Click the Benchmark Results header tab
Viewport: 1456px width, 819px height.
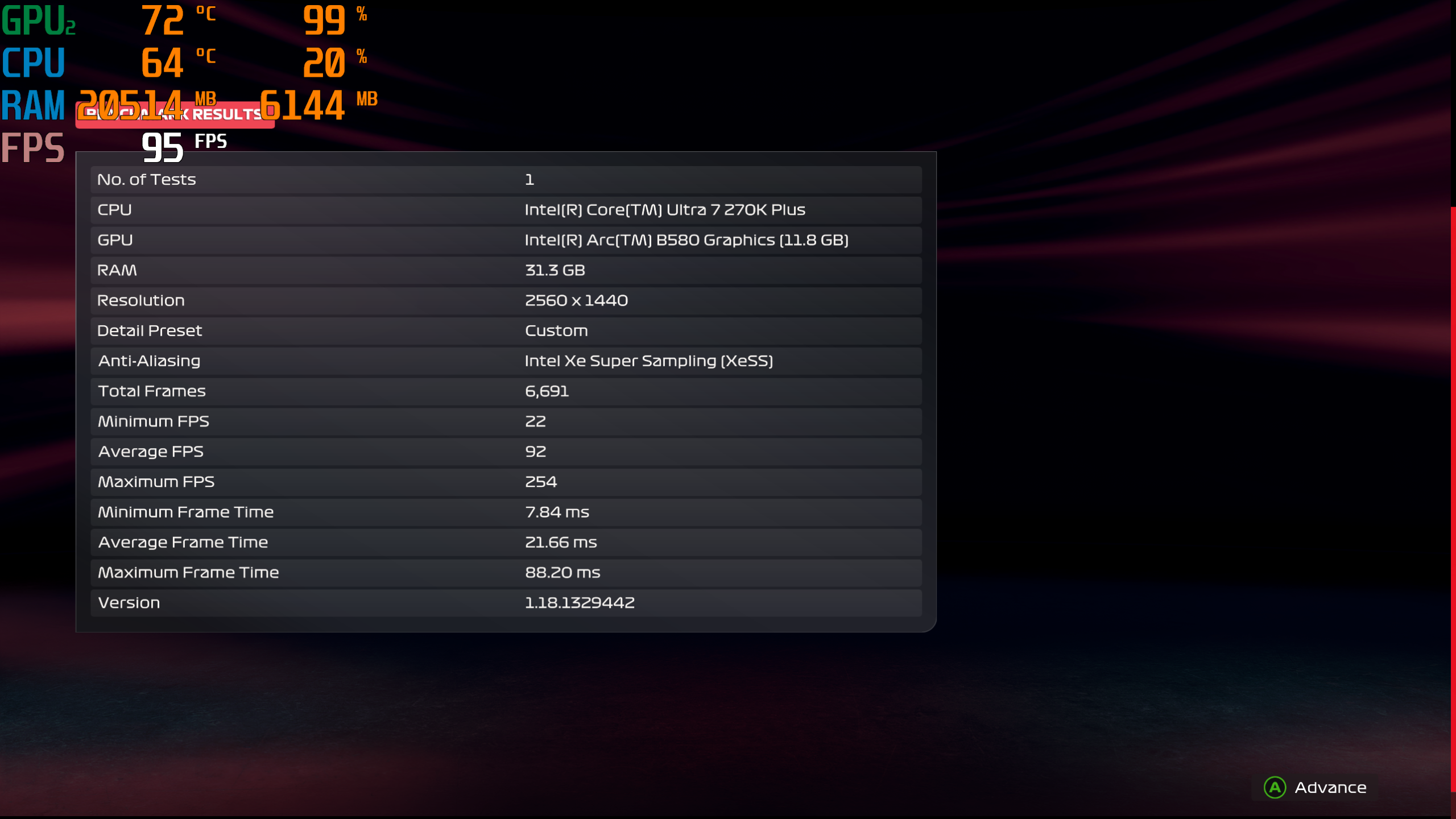tap(227, 115)
